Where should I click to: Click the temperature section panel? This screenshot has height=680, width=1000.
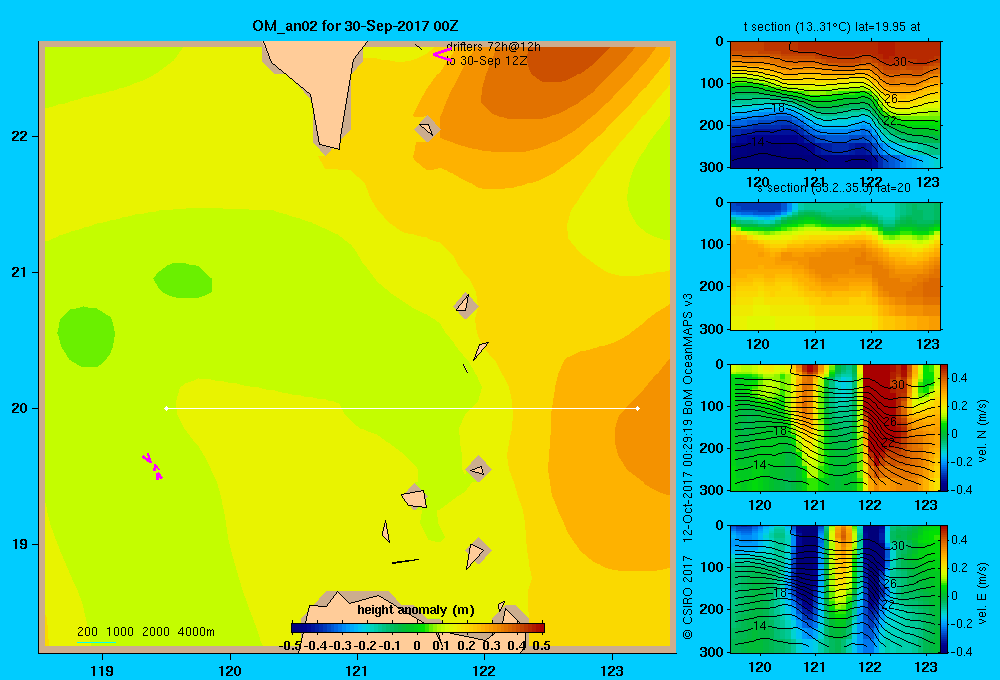(835, 105)
